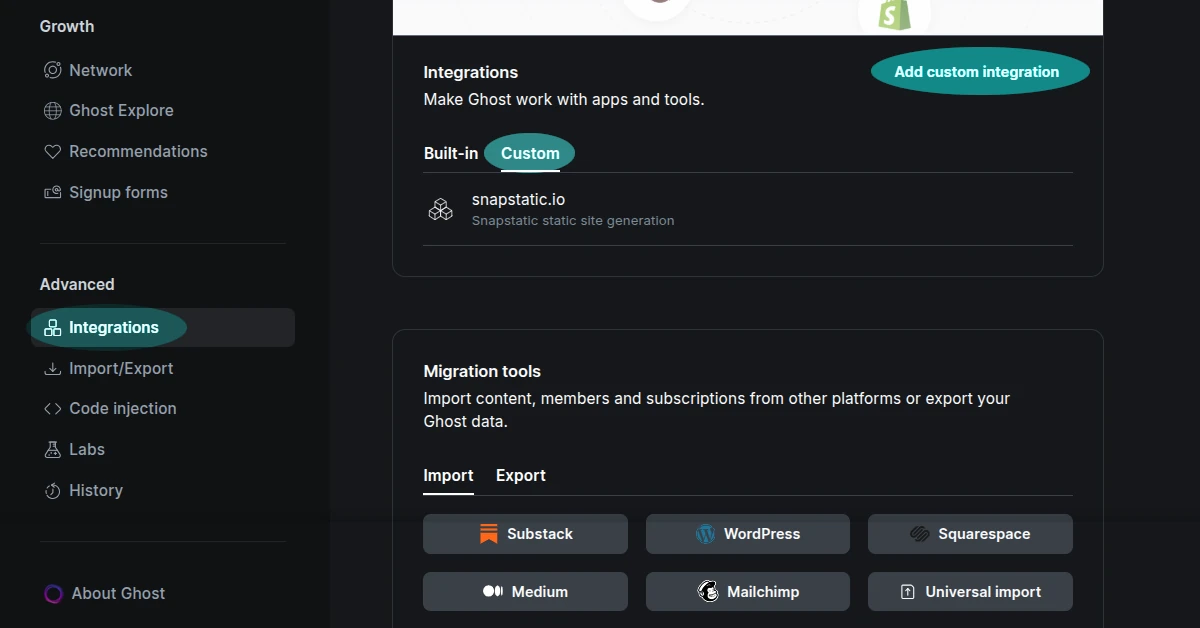Select the Custom integrations tab

pos(529,153)
